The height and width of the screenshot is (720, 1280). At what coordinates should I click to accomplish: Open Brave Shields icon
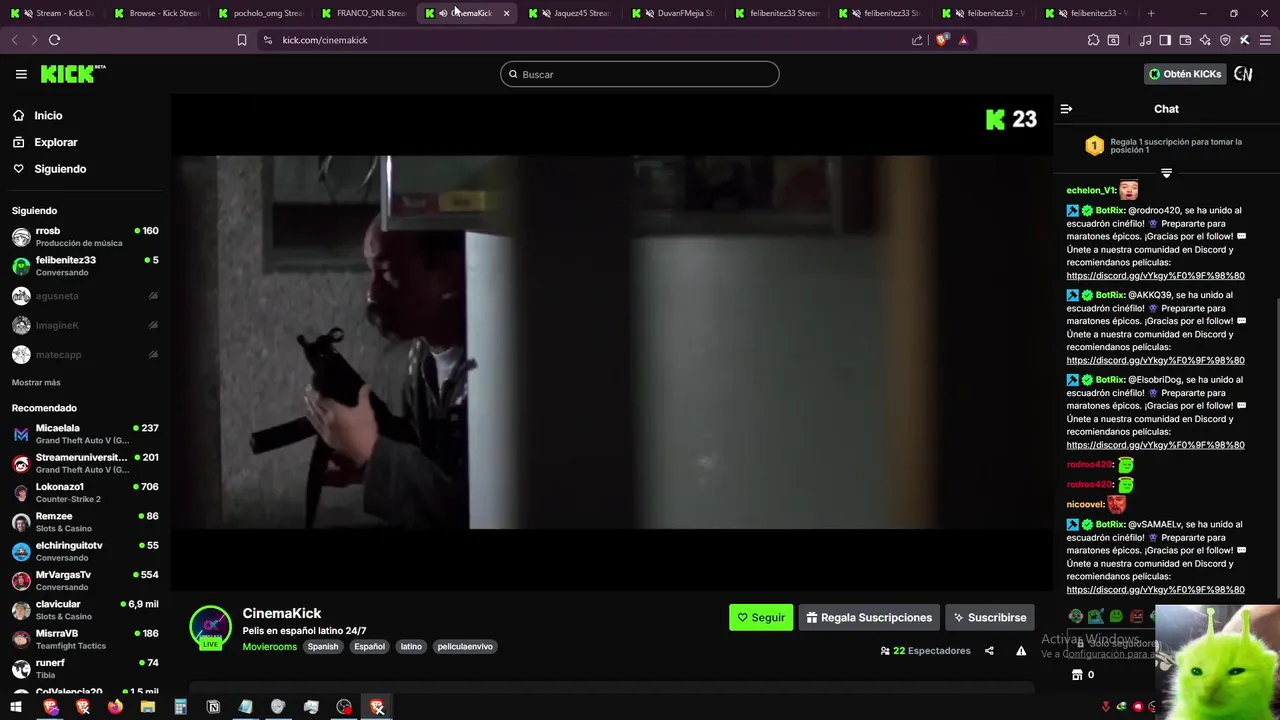pos(942,40)
